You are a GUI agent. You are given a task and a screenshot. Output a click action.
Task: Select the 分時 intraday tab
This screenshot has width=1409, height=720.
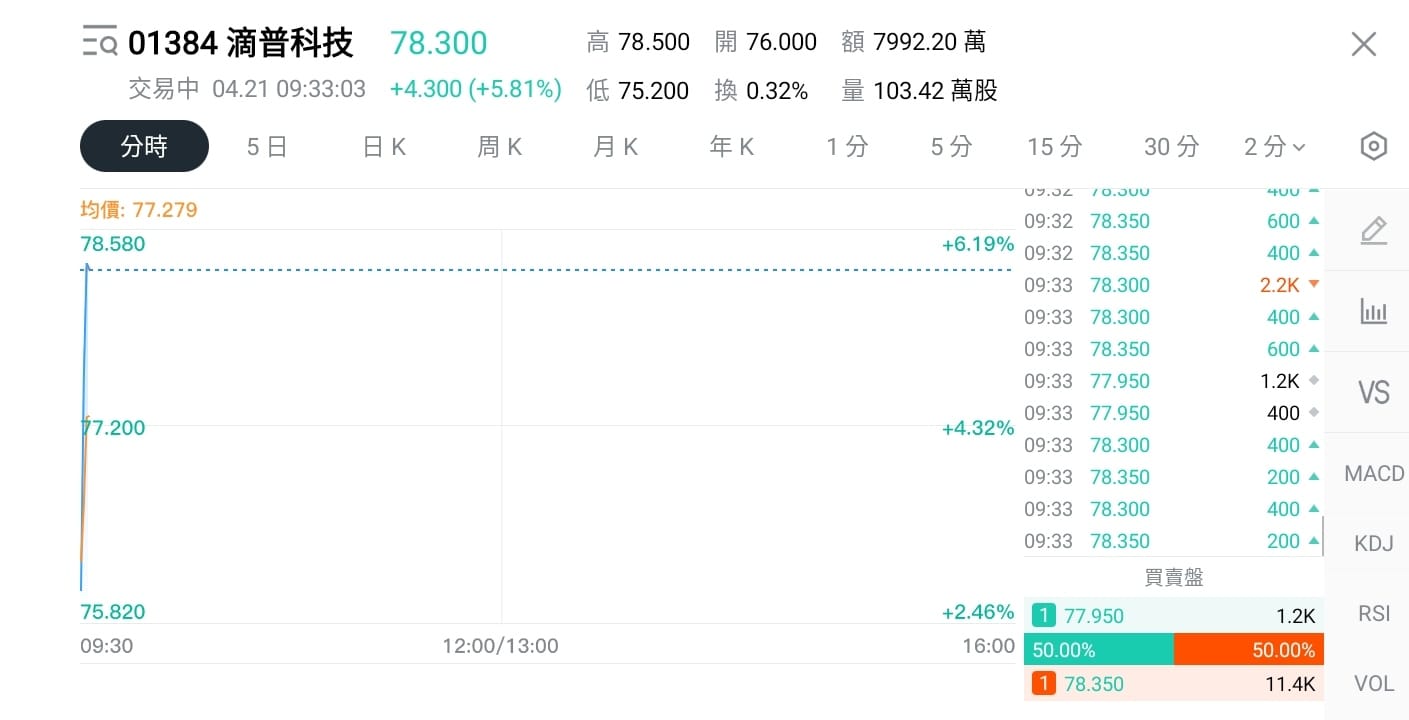click(144, 147)
